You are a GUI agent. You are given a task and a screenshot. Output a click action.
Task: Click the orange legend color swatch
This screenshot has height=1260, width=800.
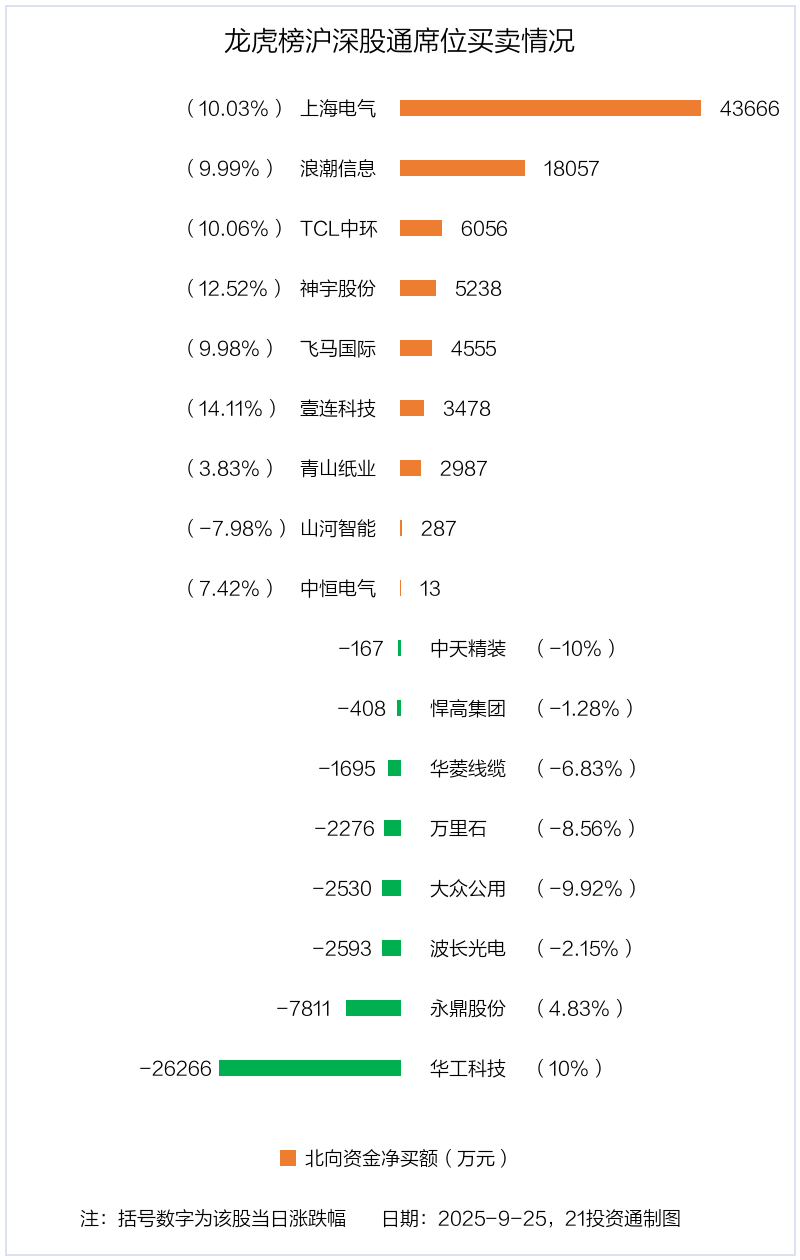tap(288, 1158)
